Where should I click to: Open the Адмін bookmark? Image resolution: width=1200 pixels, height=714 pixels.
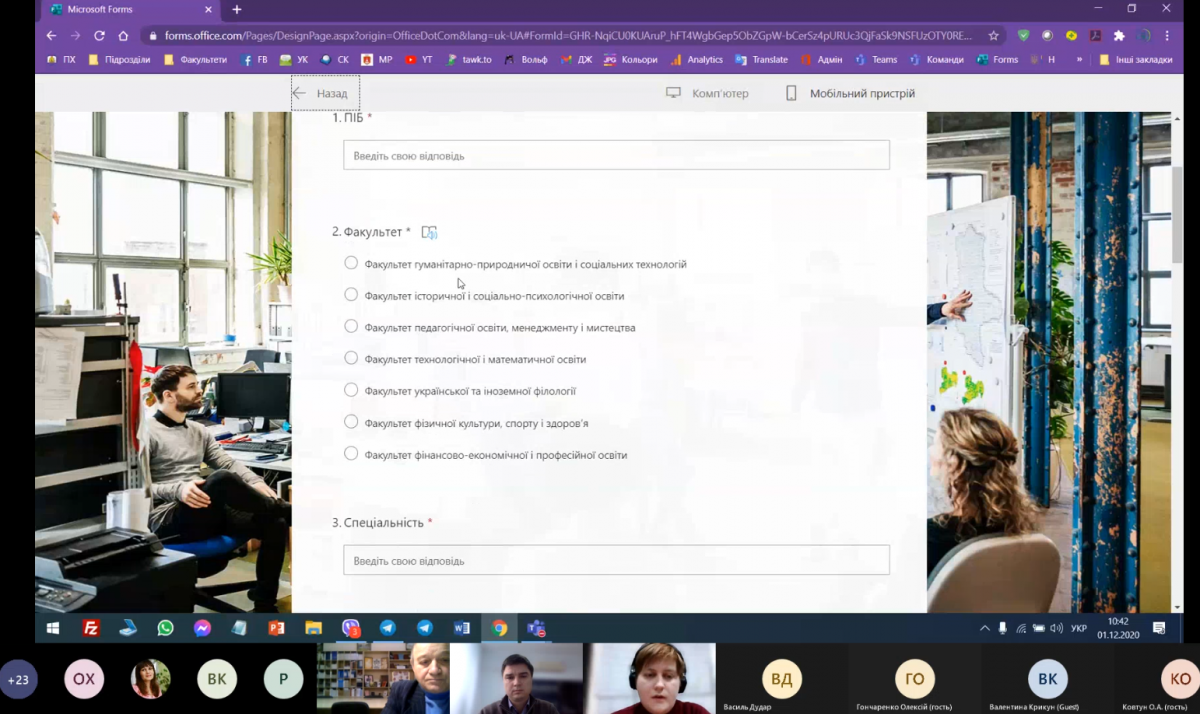(x=821, y=60)
